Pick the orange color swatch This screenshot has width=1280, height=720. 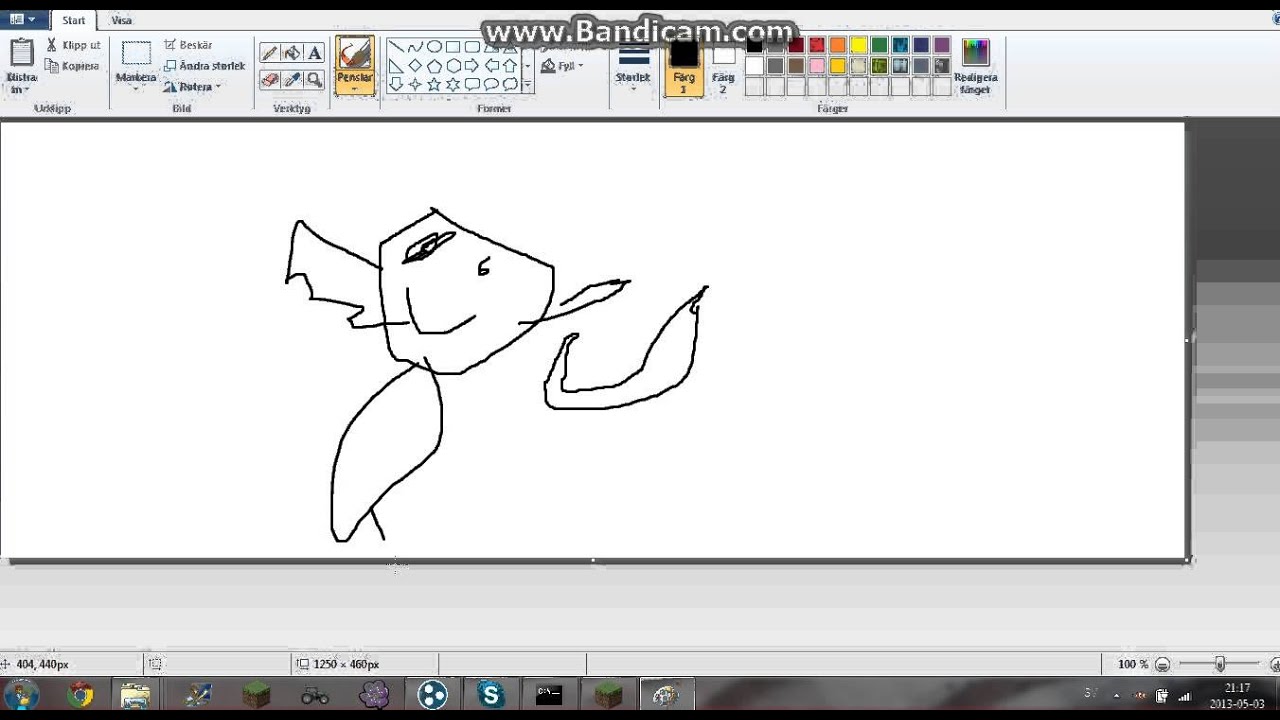pos(838,45)
